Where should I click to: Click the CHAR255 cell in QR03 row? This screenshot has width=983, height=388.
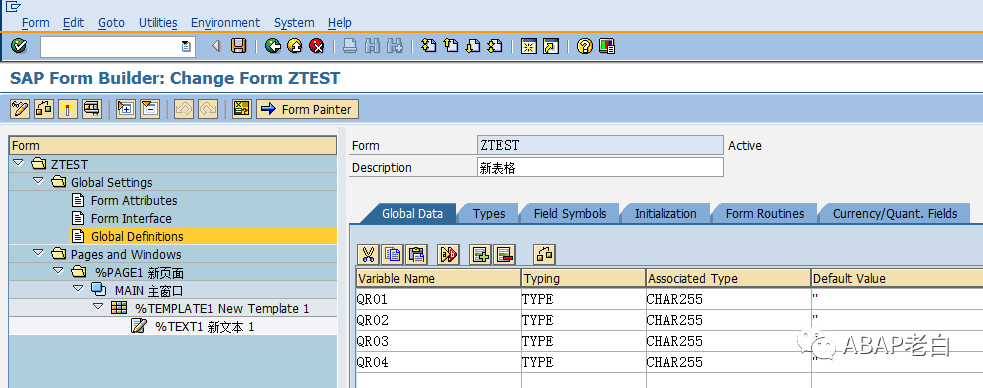point(728,342)
